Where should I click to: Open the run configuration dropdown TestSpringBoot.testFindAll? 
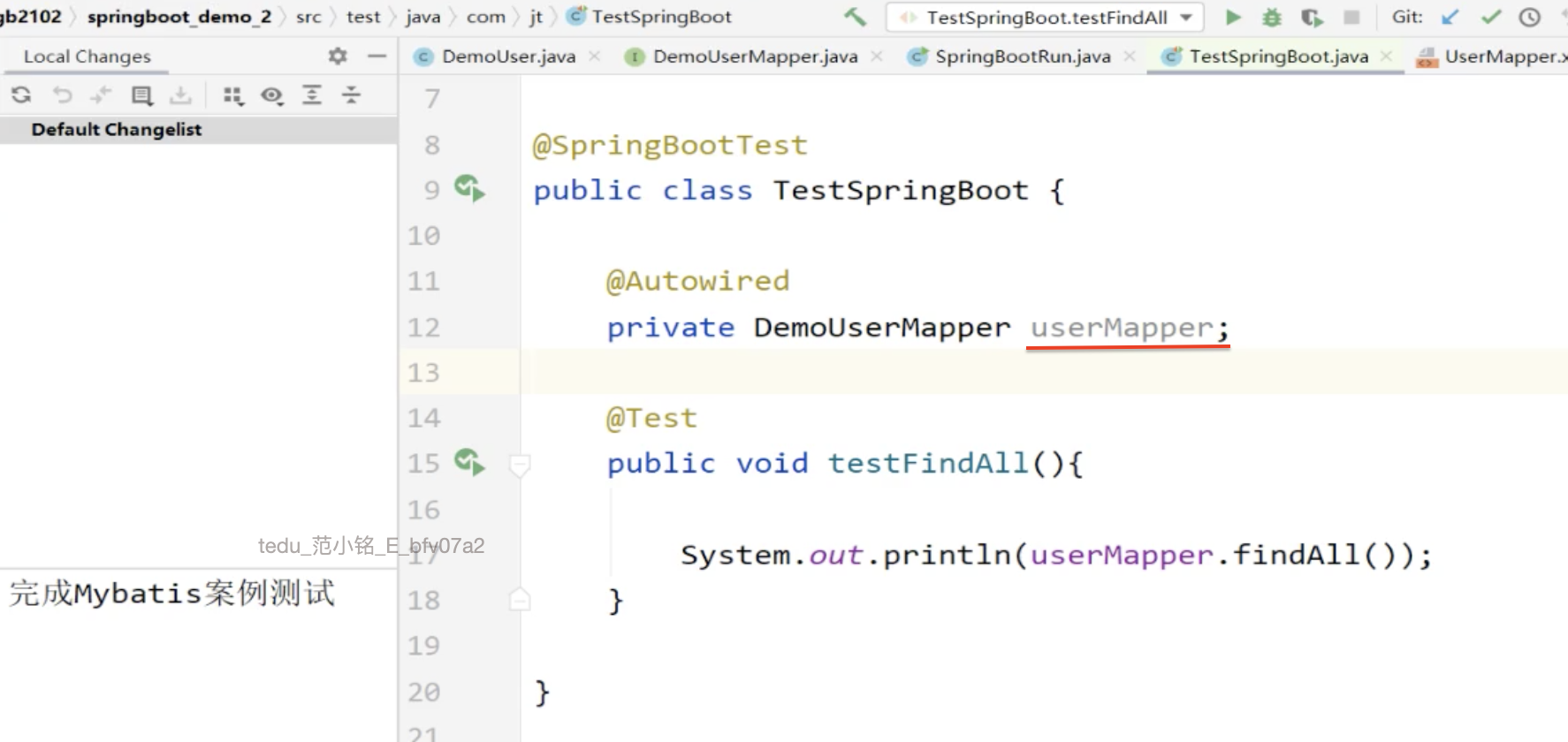tap(1046, 17)
